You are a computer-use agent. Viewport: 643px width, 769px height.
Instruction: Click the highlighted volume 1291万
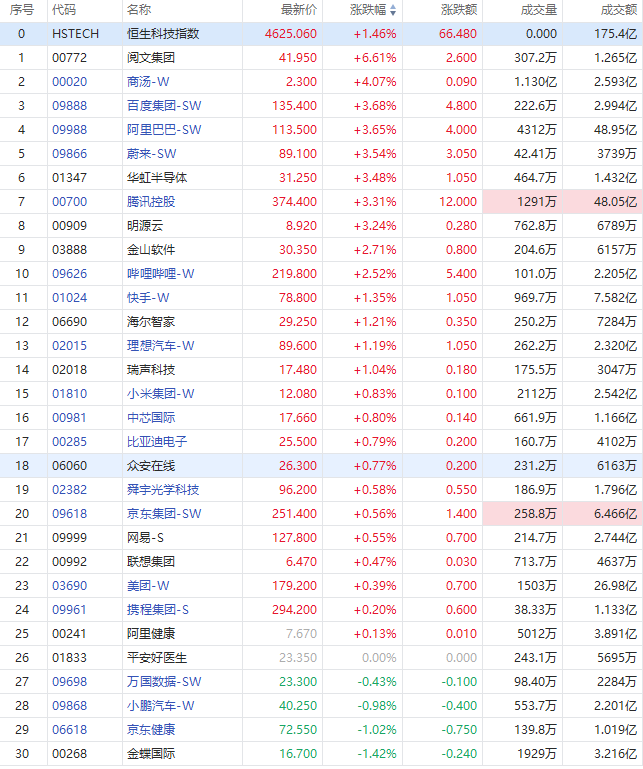click(537, 202)
